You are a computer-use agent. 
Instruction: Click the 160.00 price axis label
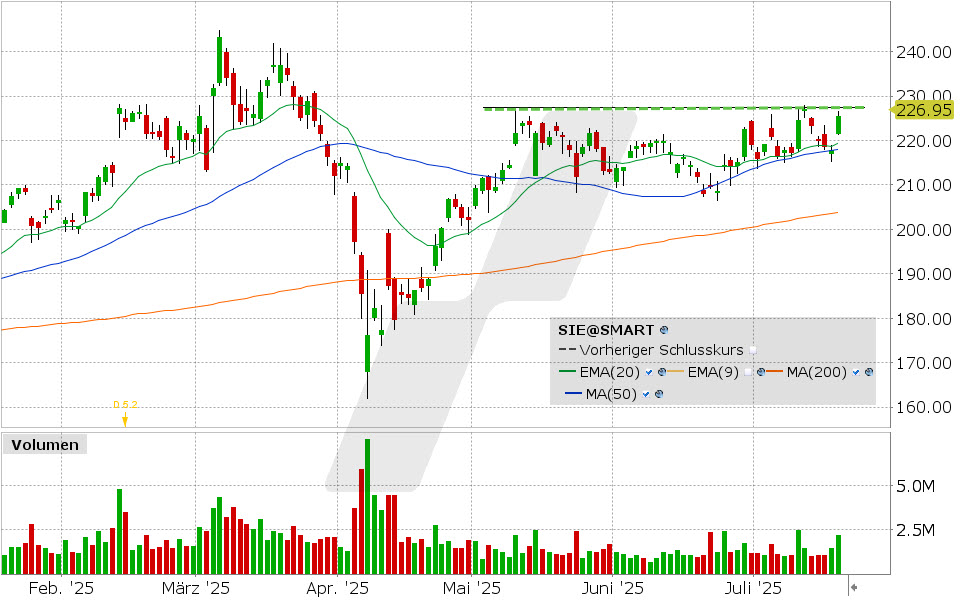click(924, 407)
